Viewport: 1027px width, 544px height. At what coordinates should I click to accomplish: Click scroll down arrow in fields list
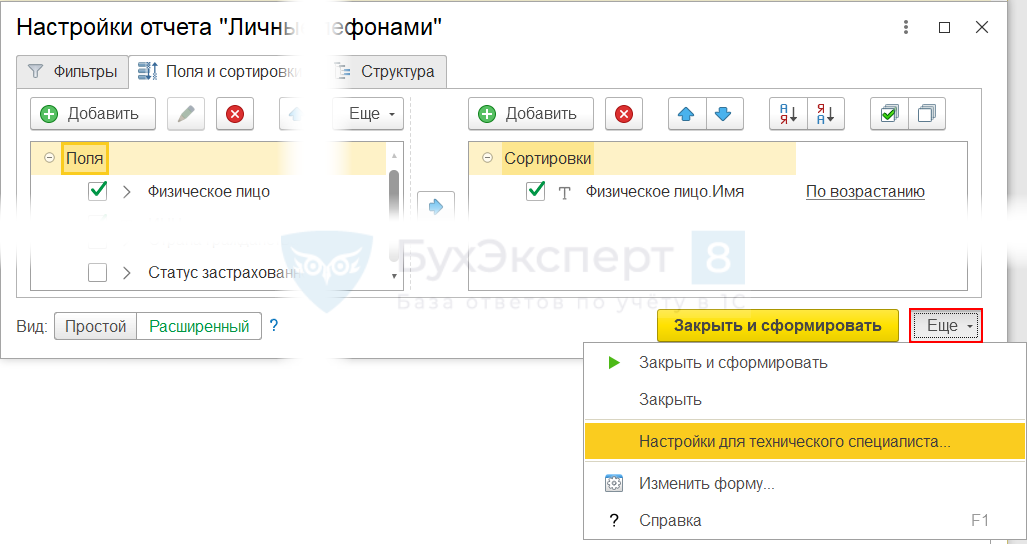click(x=394, y=276)
